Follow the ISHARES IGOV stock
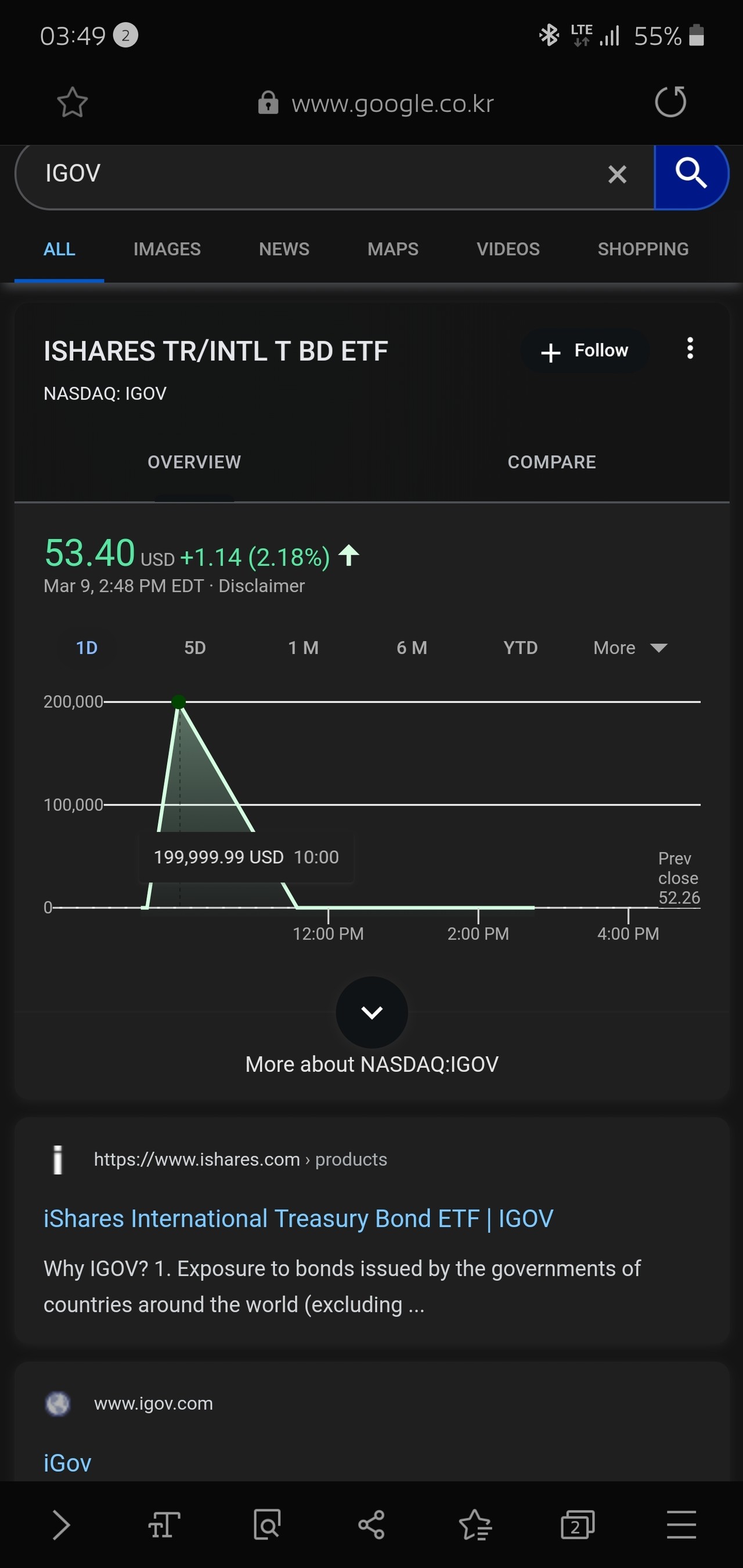This screenshot has height=1568, width=743. click(585, 351)
